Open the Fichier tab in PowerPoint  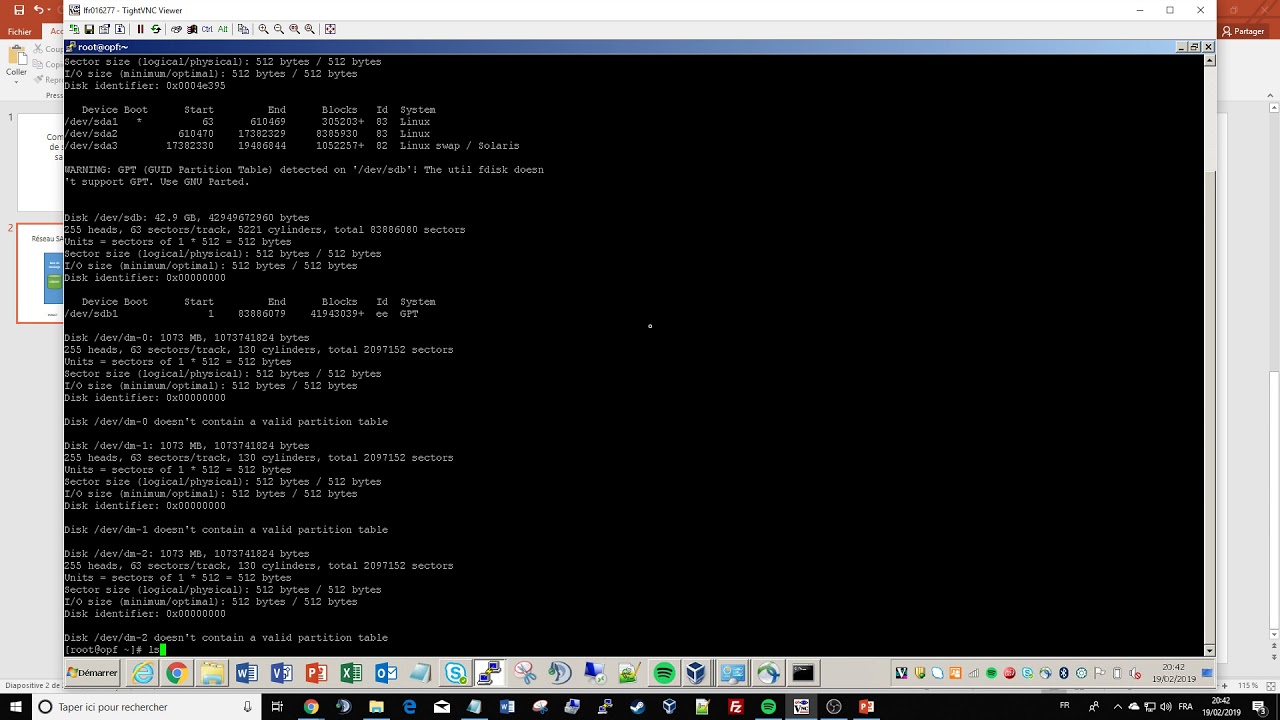(x=19, y=32)
